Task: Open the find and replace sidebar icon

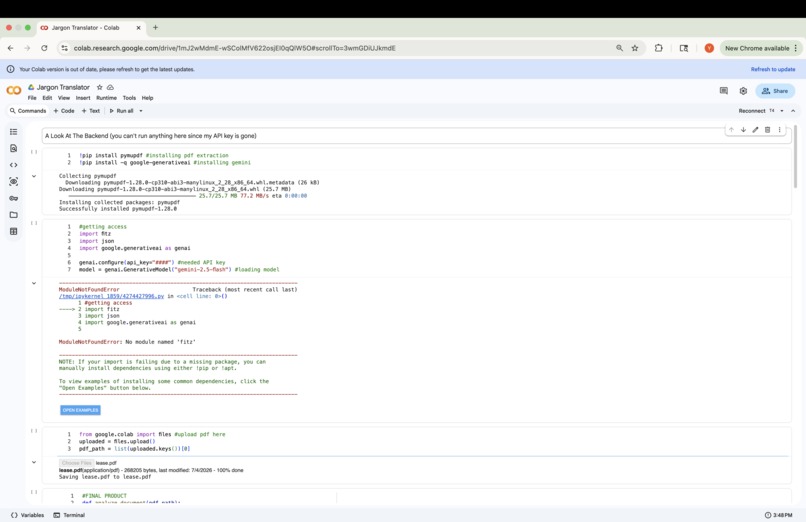Action: (14, 148)
